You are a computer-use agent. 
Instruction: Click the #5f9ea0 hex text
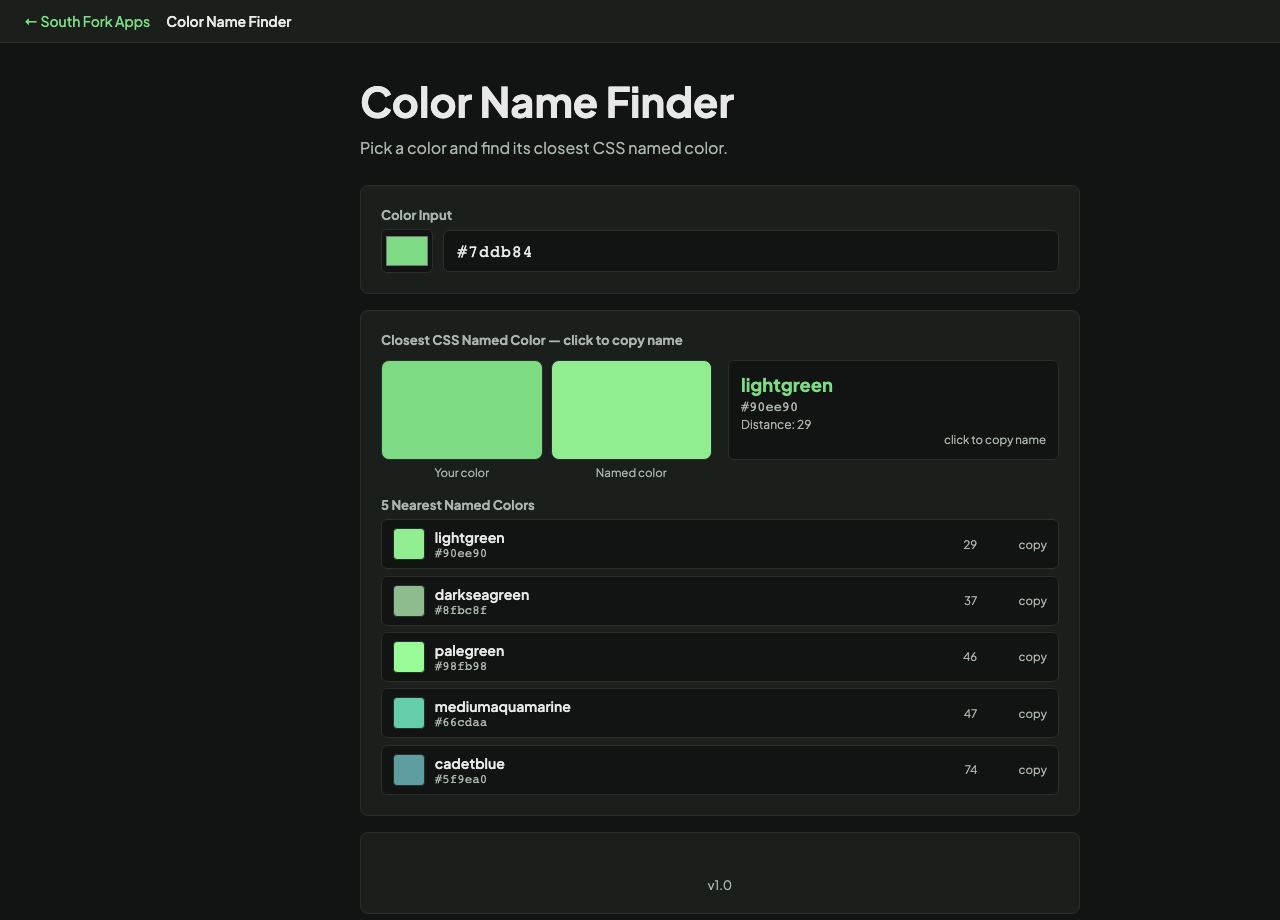click(x=461, y=779)
